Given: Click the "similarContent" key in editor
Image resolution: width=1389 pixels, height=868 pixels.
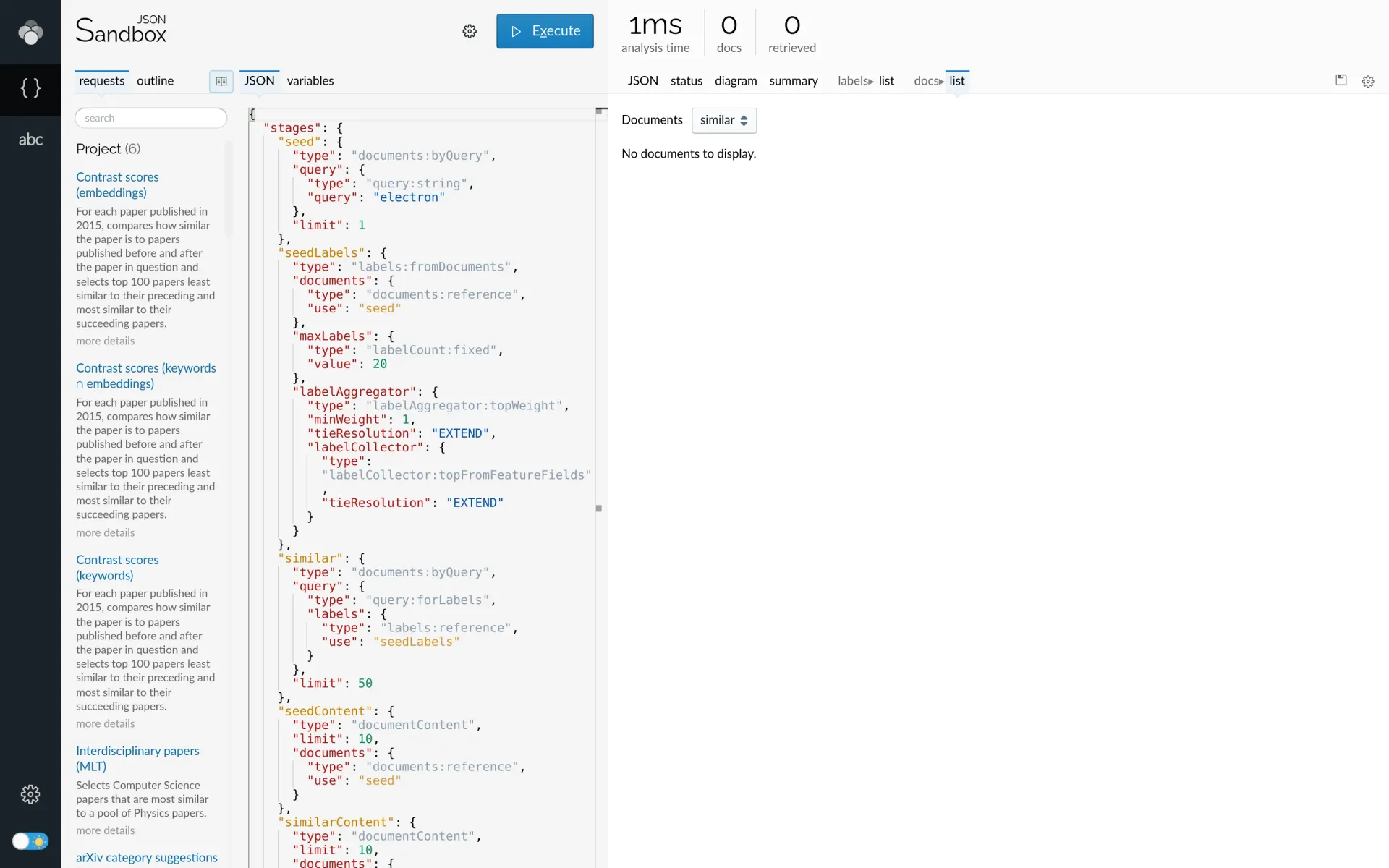Looking at the screenshot, I should pyautogui.click(x=336, y=822).
